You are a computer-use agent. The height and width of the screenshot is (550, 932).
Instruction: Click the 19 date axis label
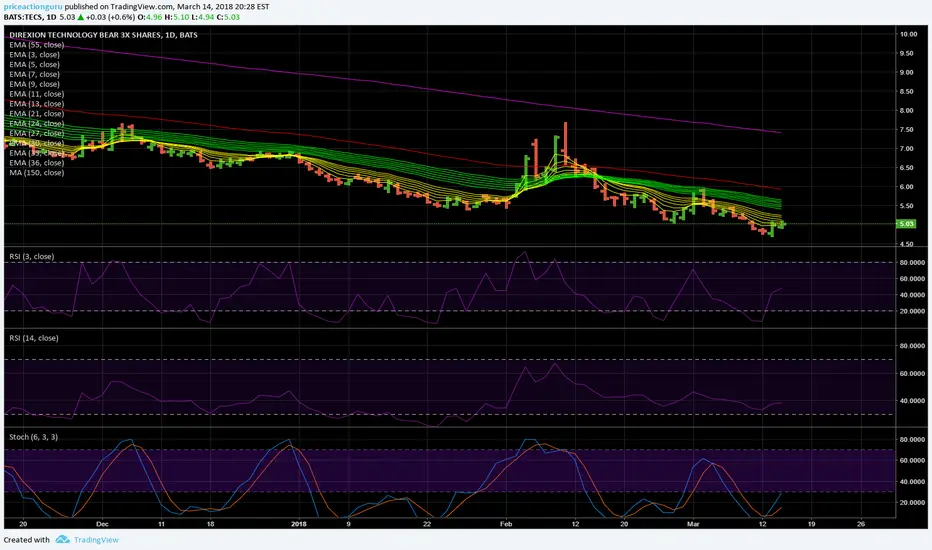pyautogui.click(x=811, y=524)
